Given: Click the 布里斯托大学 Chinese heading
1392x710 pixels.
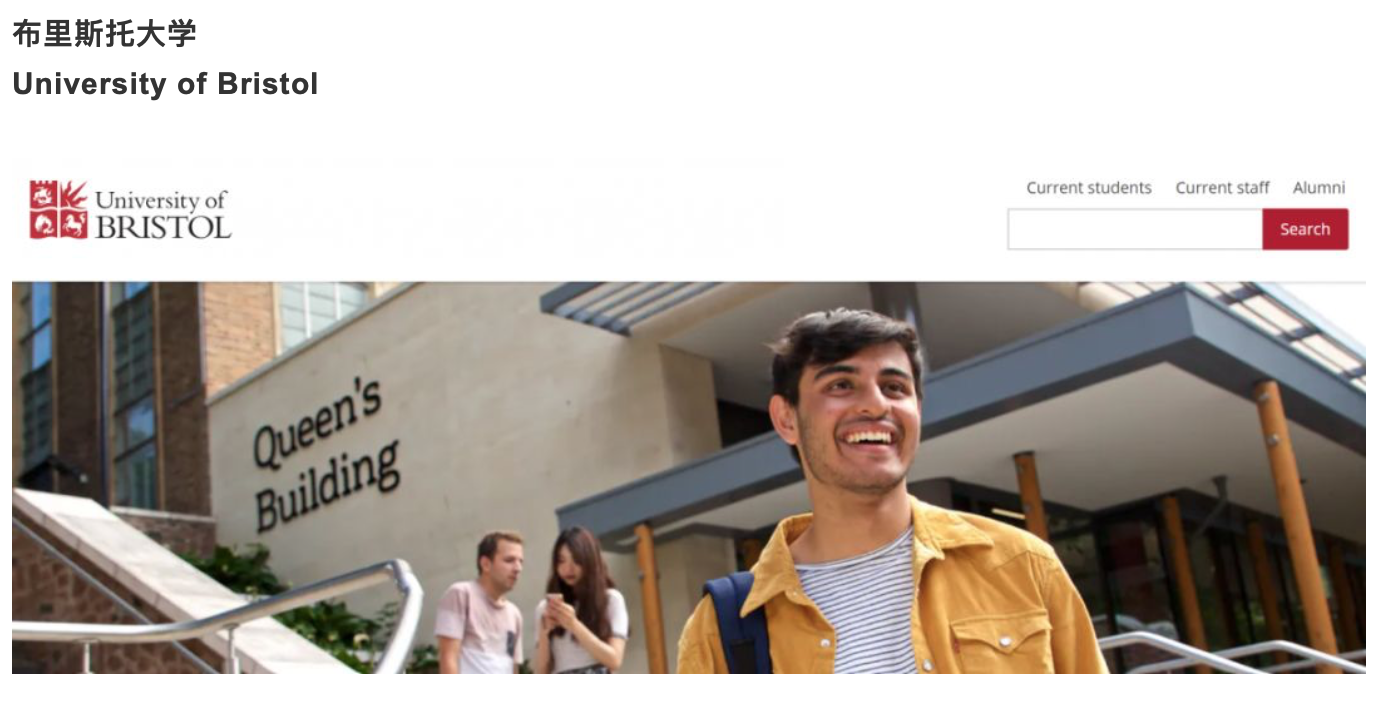Looking at the screenshot, I should [105, 33].
